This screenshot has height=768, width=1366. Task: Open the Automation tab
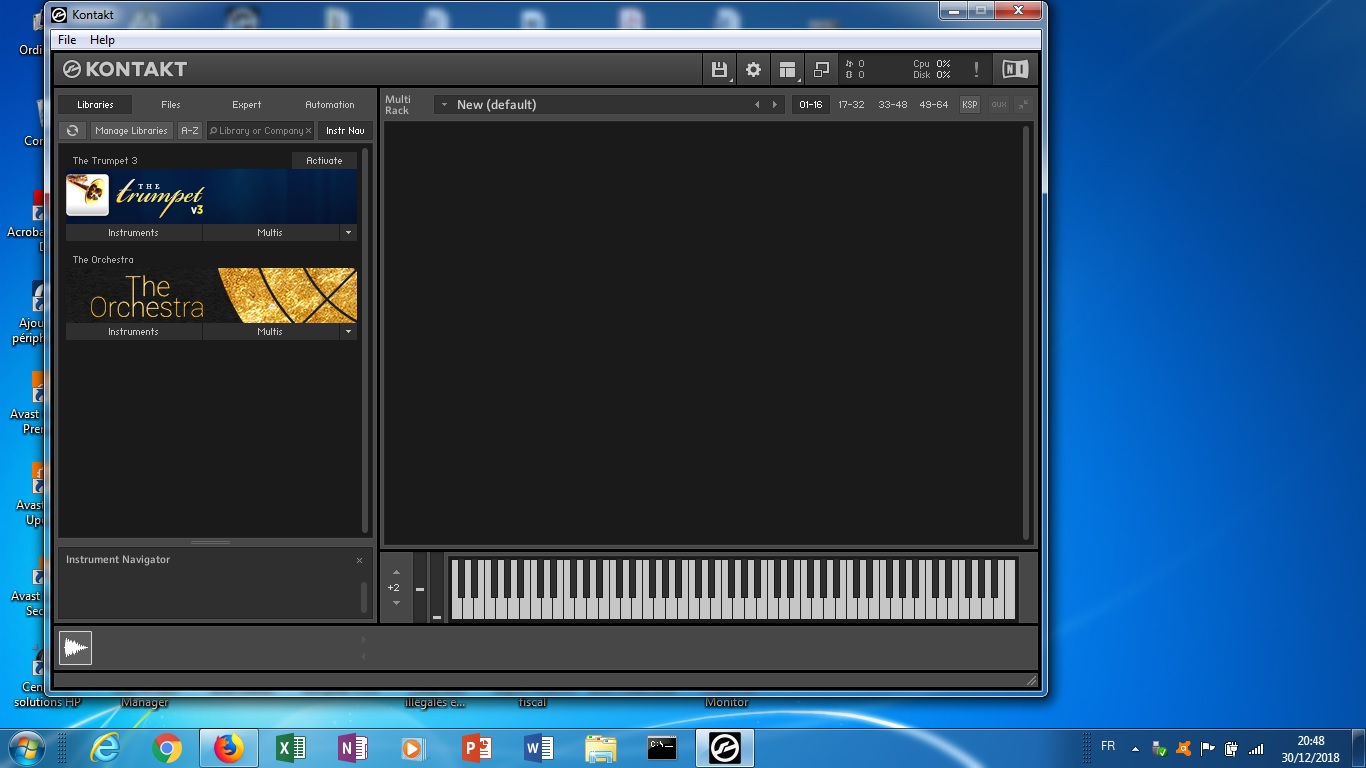pyautogui.click(x=329, y=104)
